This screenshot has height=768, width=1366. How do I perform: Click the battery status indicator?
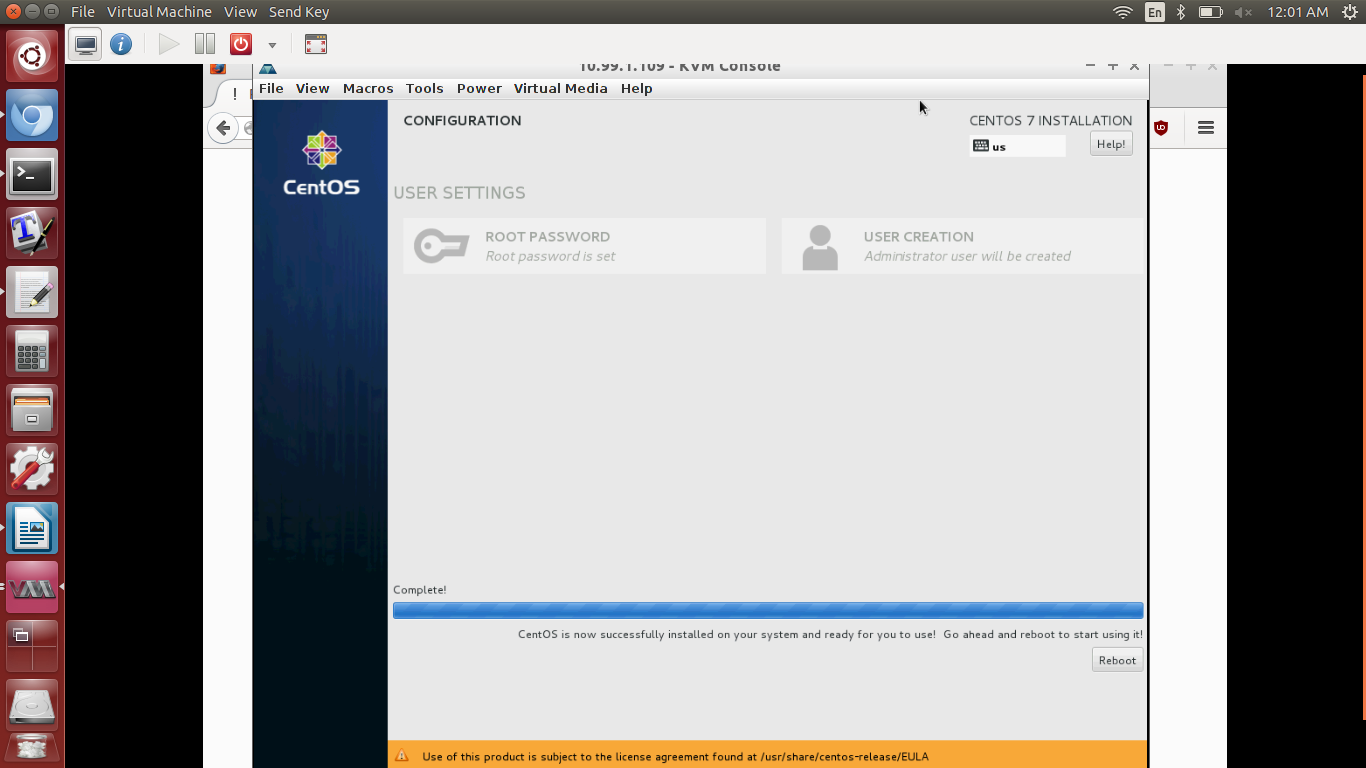tap(1210, 12)
